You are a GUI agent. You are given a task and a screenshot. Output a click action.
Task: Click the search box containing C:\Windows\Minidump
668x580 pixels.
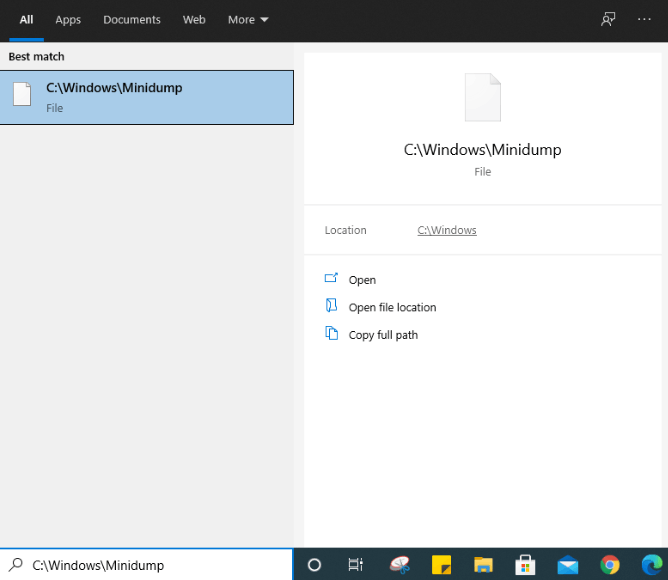pos(147,565)
